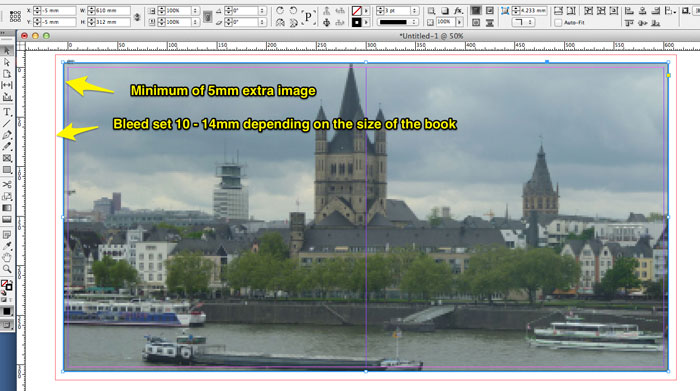
Task: Rotate 90 degrees counter-clockwise
Action: point(293,10)
